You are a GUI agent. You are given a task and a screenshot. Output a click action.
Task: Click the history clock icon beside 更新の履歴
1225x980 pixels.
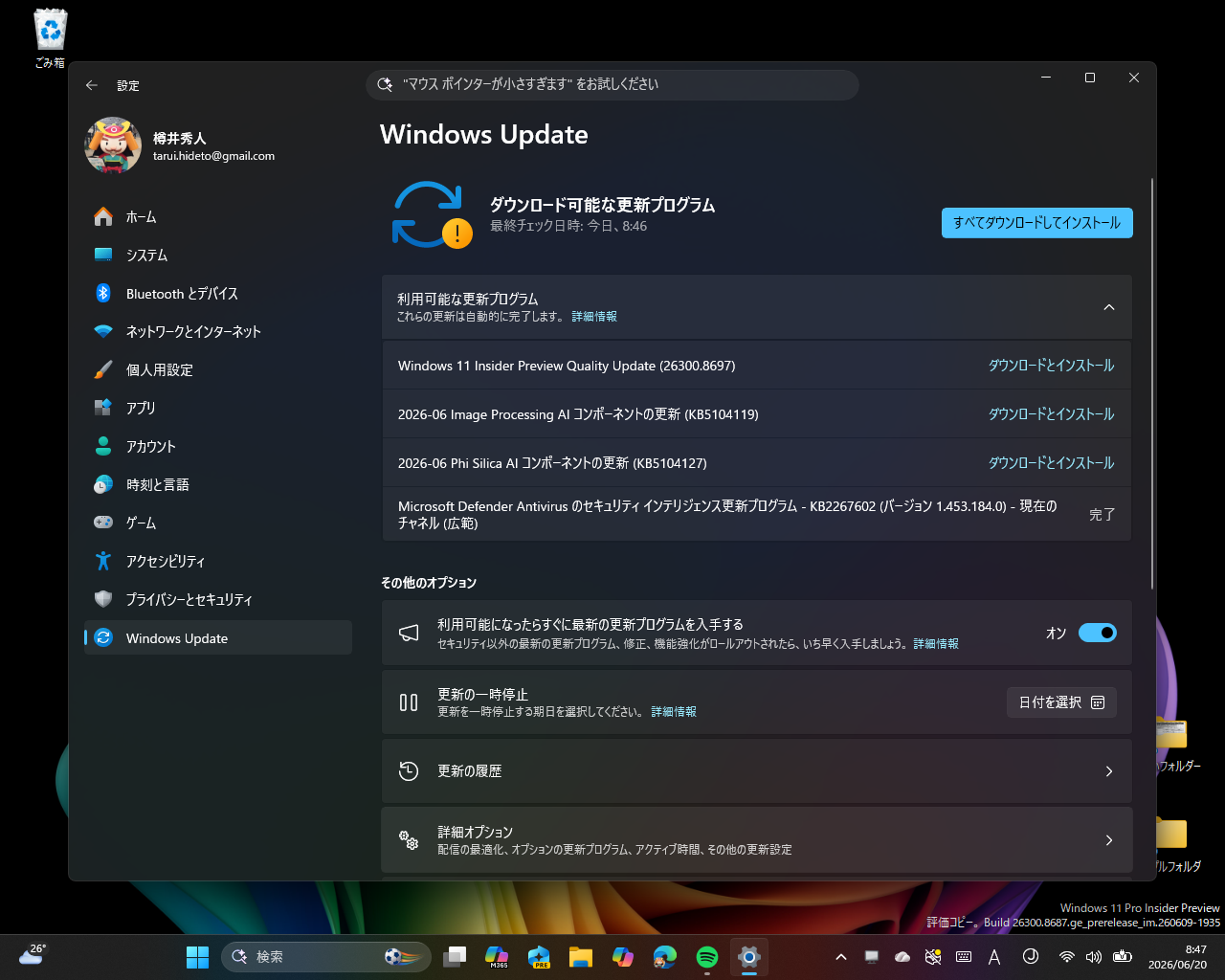pos(409,771)
